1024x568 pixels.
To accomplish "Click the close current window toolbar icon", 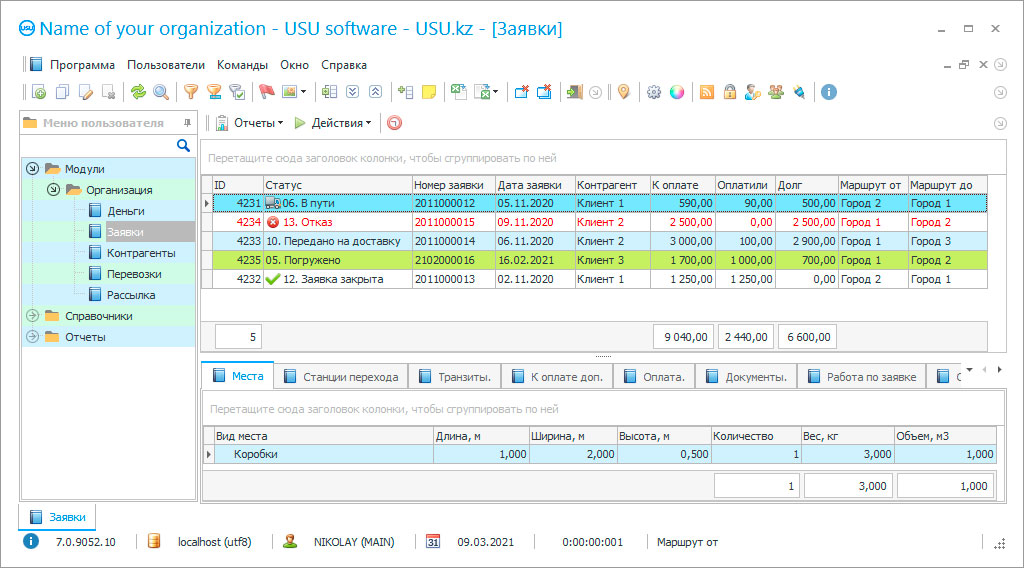I will pyautogui.click(x=521, y=92).
